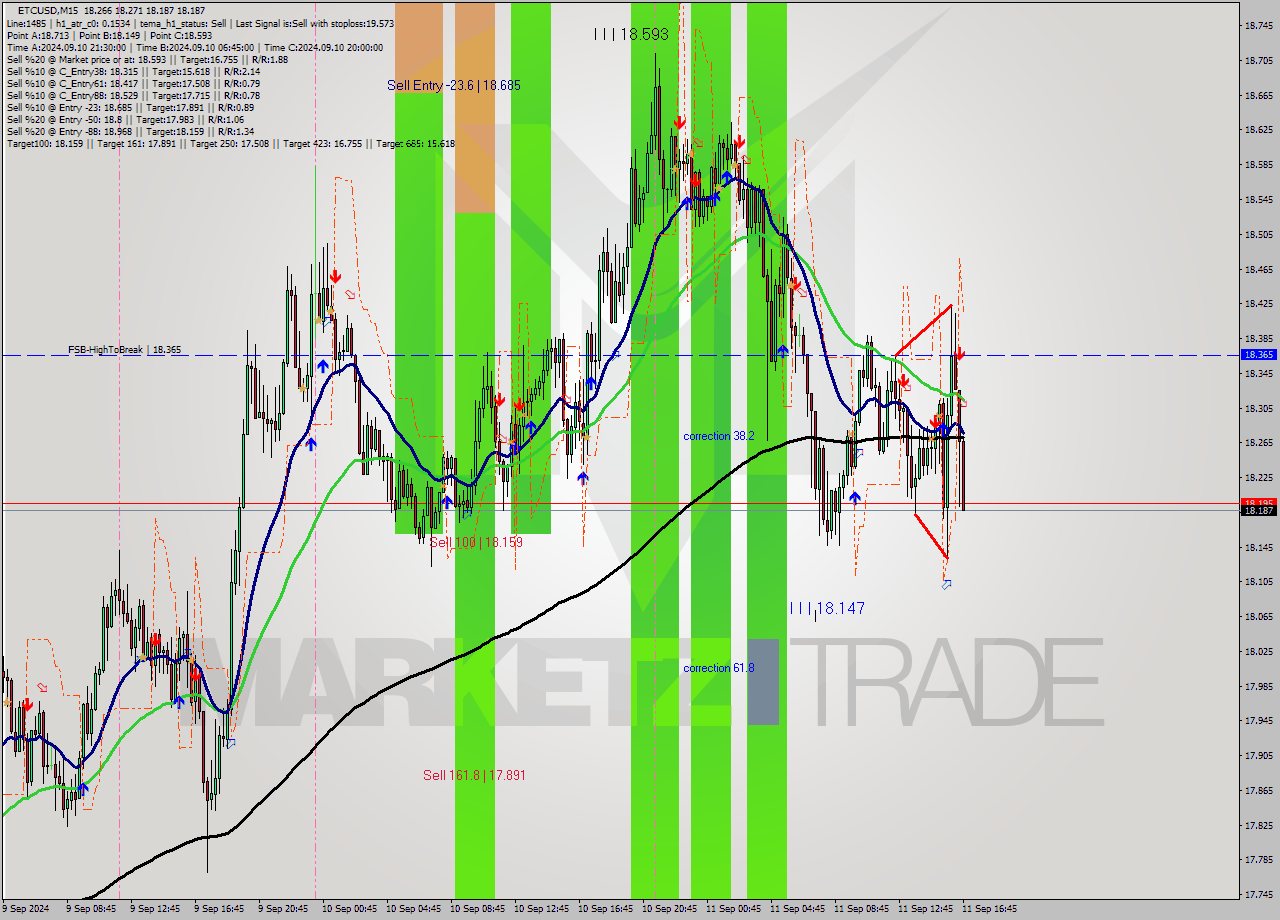Click the '11 Sep 16:45' time label

click(x=989, y=909)
